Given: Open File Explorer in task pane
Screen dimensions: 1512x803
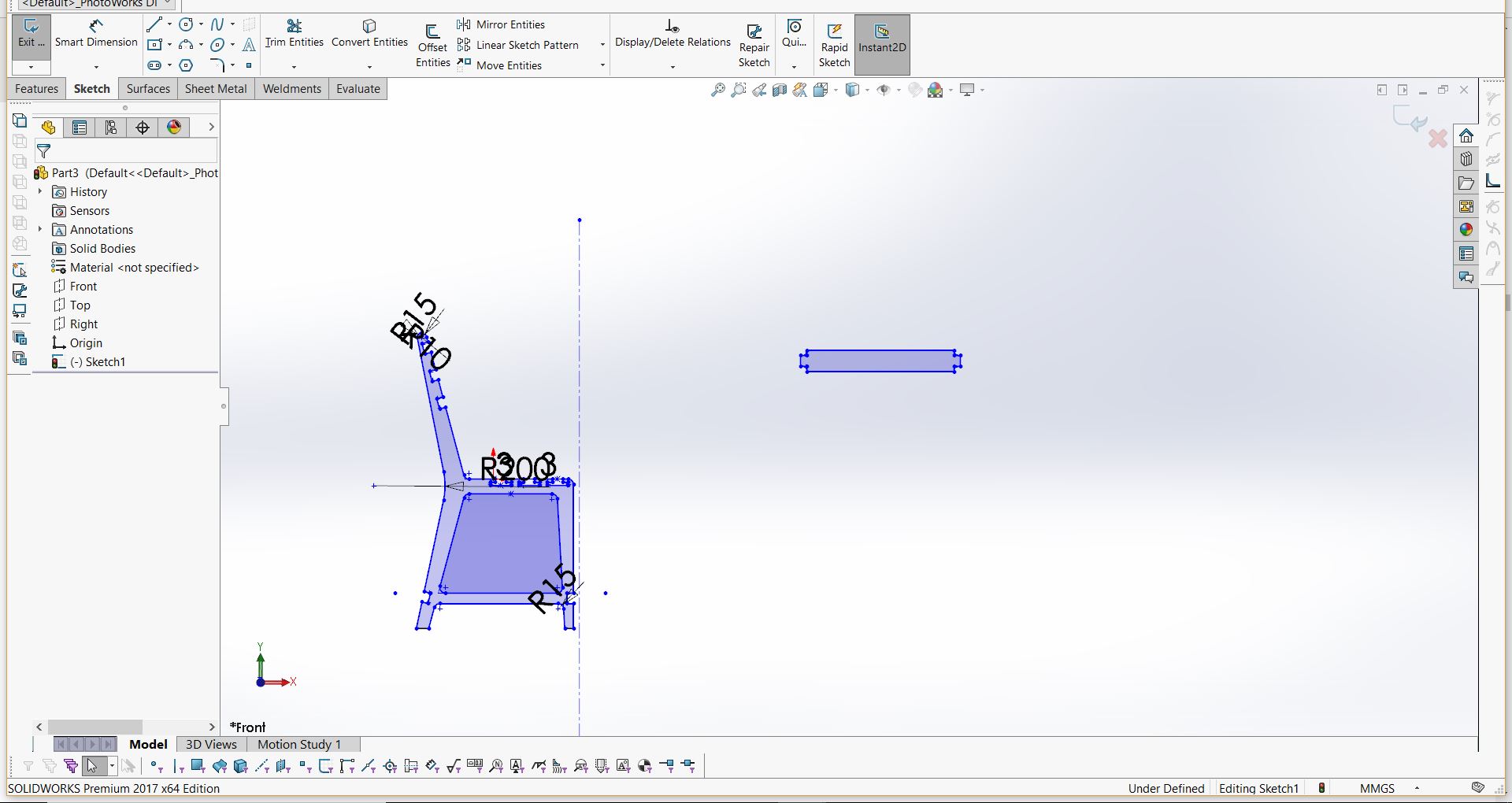Looking at the screenshot, I should pyautogui.click(x=1466, y=183).
